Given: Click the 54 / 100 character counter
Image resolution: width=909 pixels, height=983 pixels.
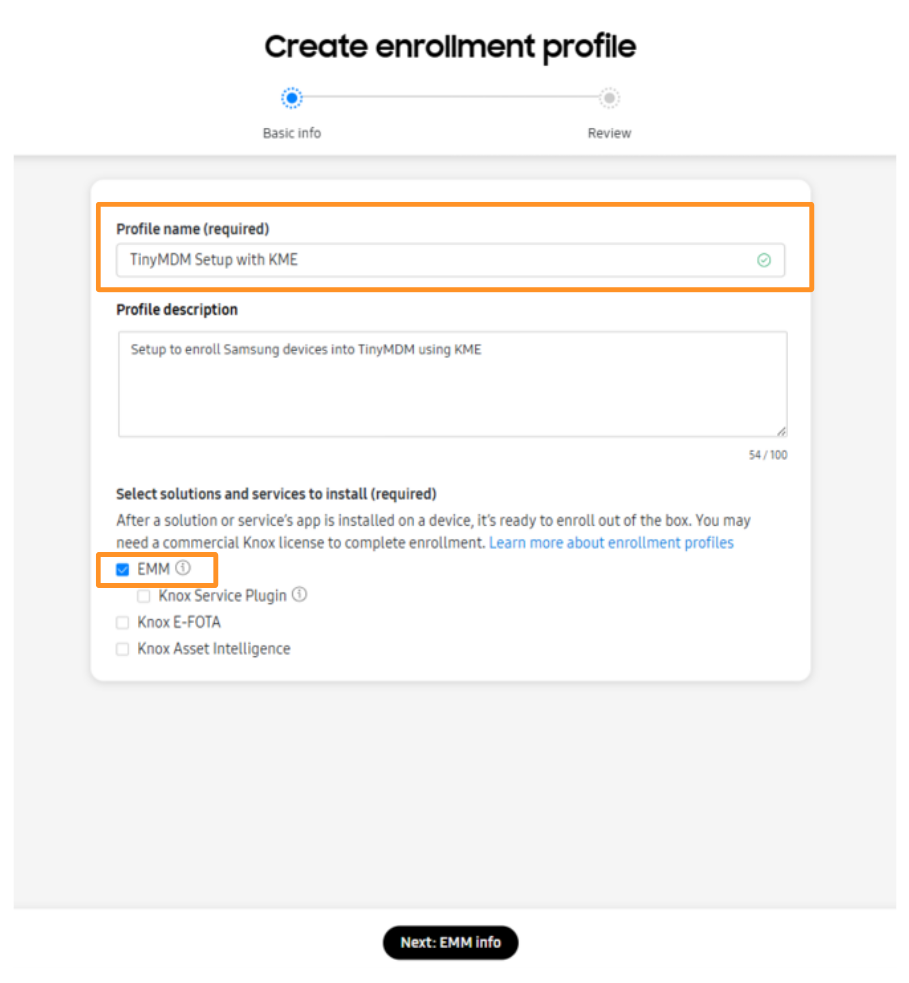Looking at the screenshot, I should click(768, 455).
